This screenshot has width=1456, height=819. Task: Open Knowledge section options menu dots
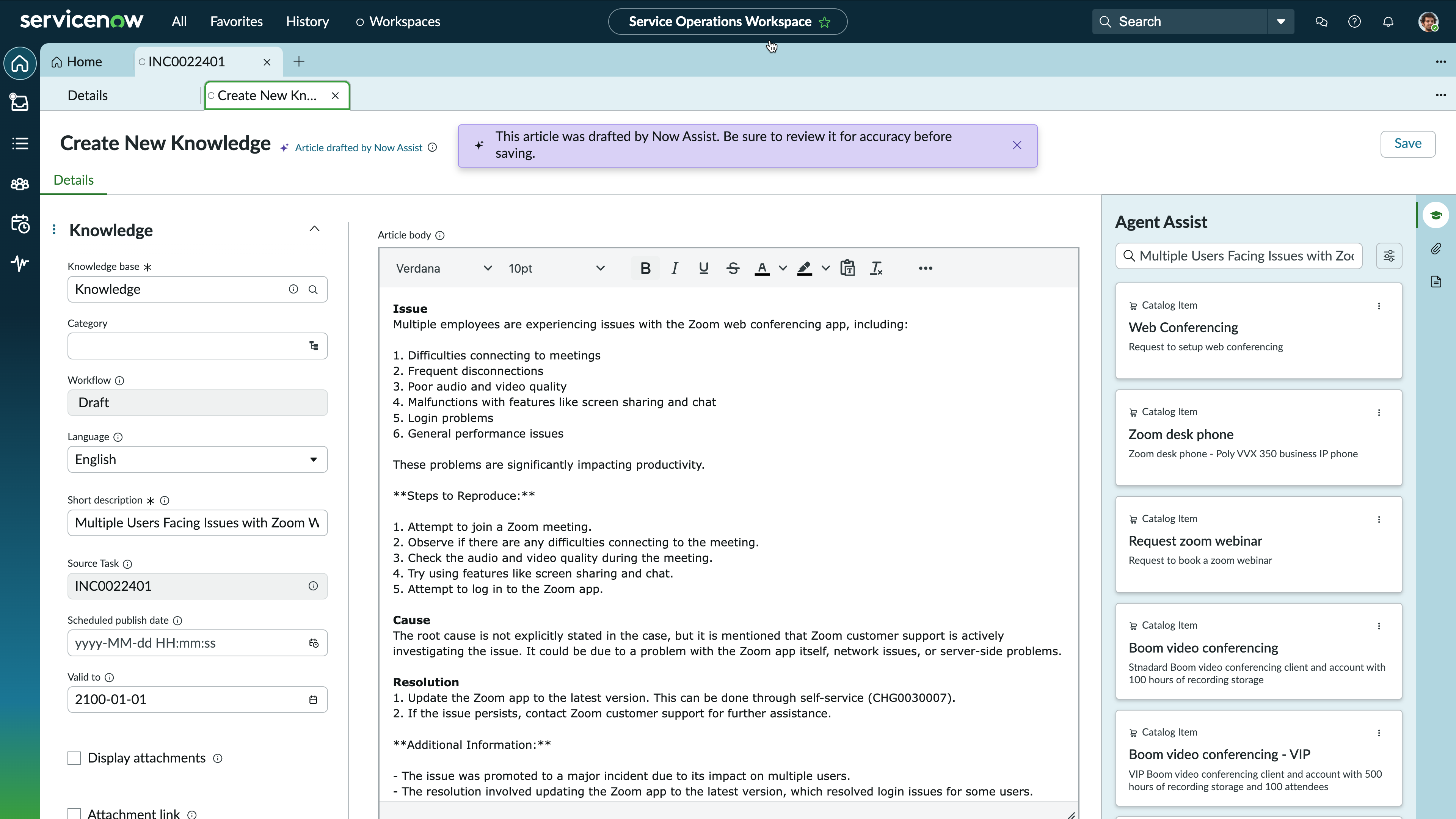coord(54,229)
